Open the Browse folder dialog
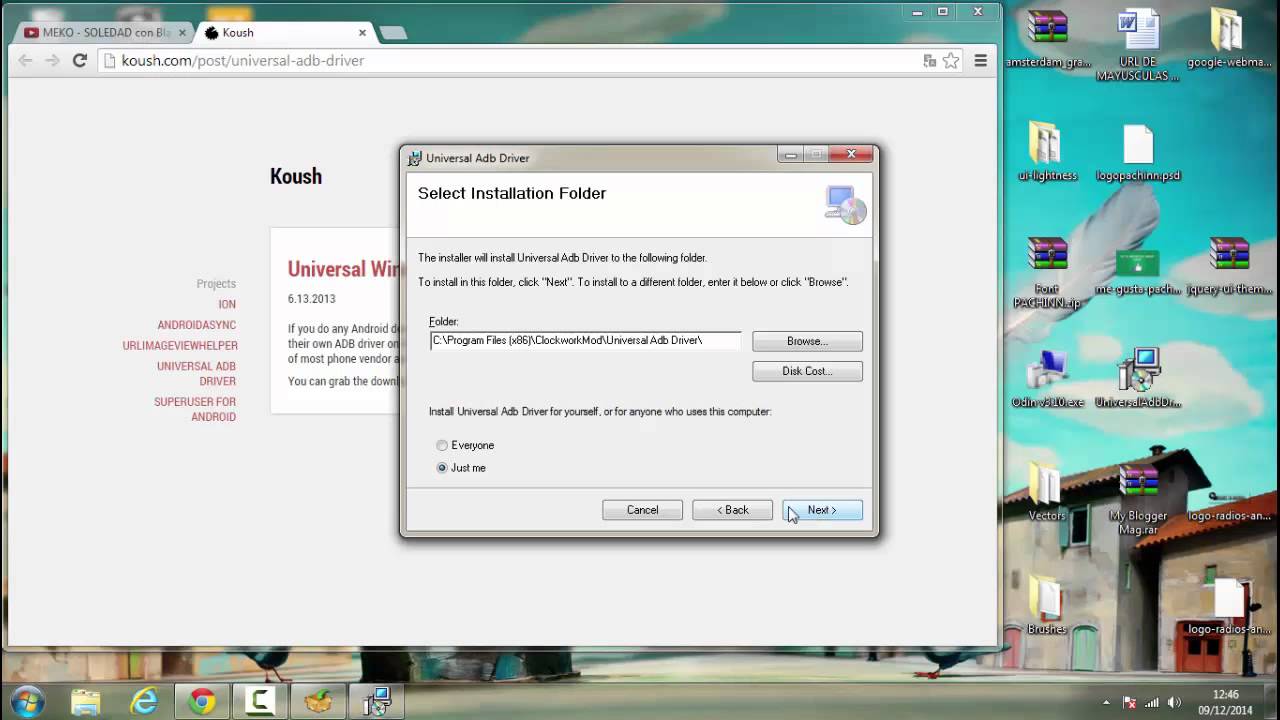This screenshot has width=1280, height=720. pyautogui.click(x=807, y=341)
